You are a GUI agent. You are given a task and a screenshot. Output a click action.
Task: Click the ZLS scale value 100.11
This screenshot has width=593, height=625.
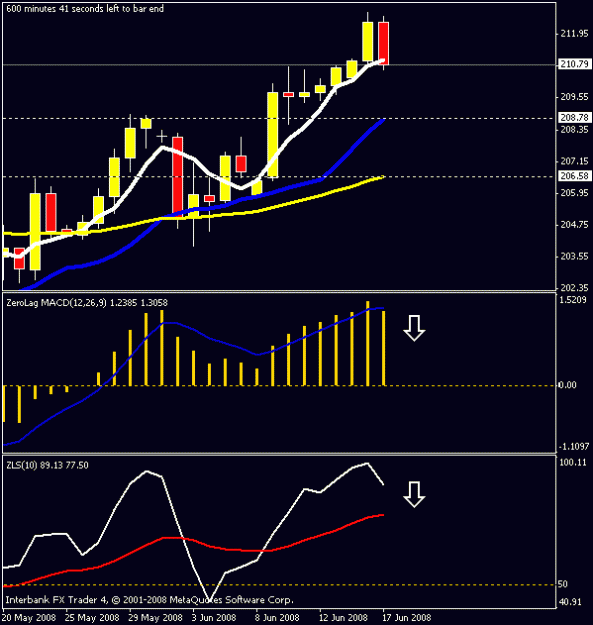(x=573, y=462)
